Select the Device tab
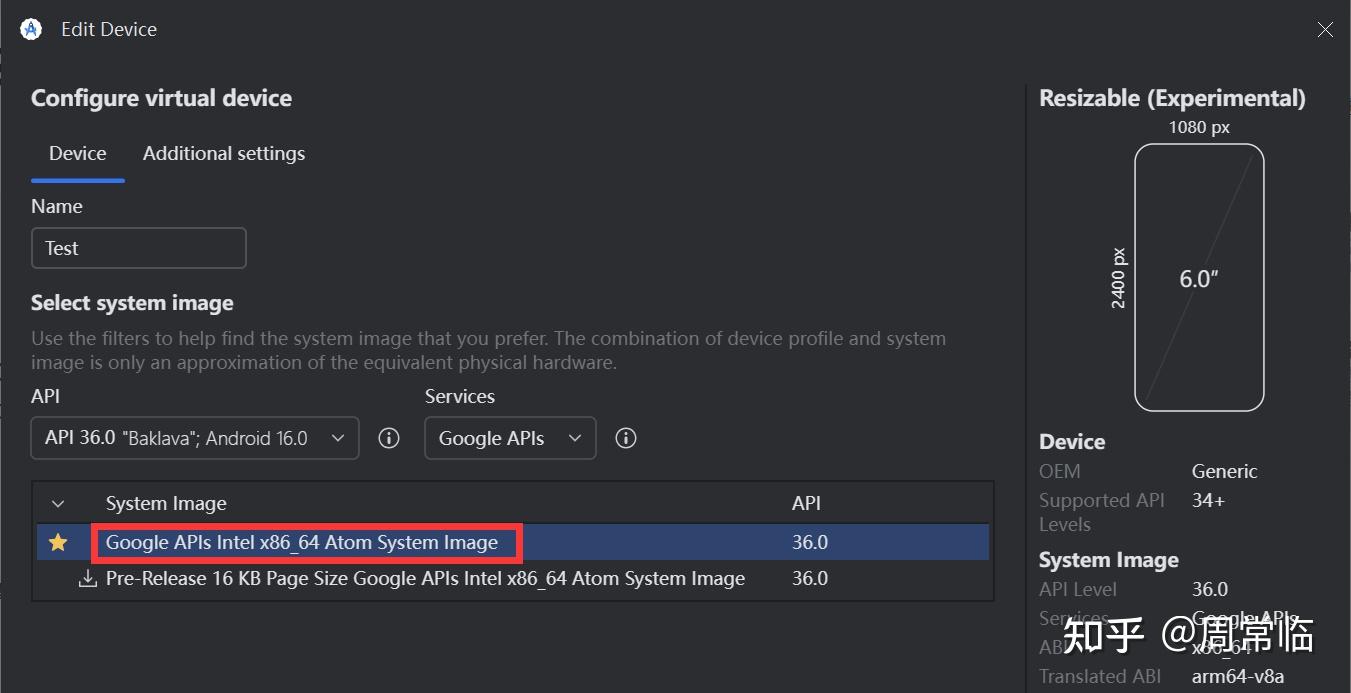 tap(77, 153)
